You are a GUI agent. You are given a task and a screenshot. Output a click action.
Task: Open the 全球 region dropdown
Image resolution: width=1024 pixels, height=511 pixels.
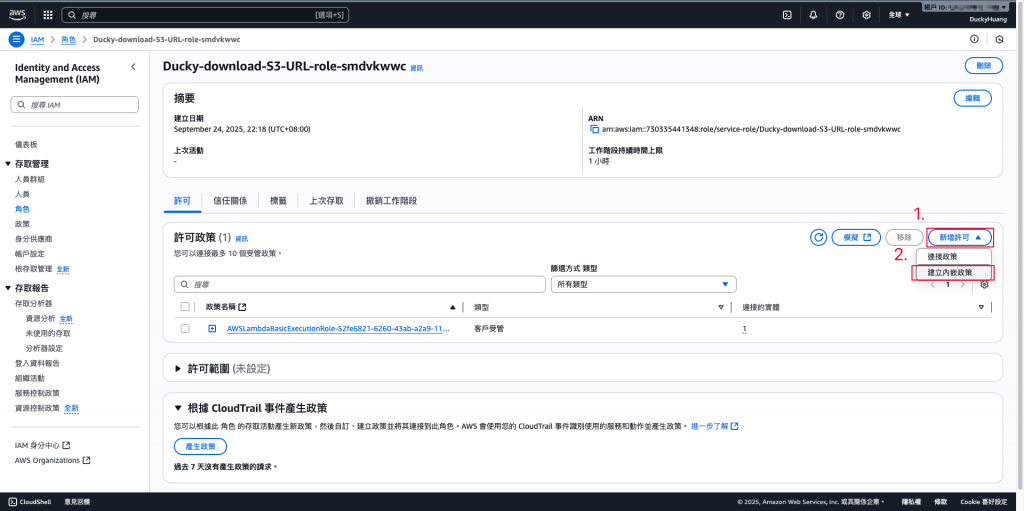[899, 14]
